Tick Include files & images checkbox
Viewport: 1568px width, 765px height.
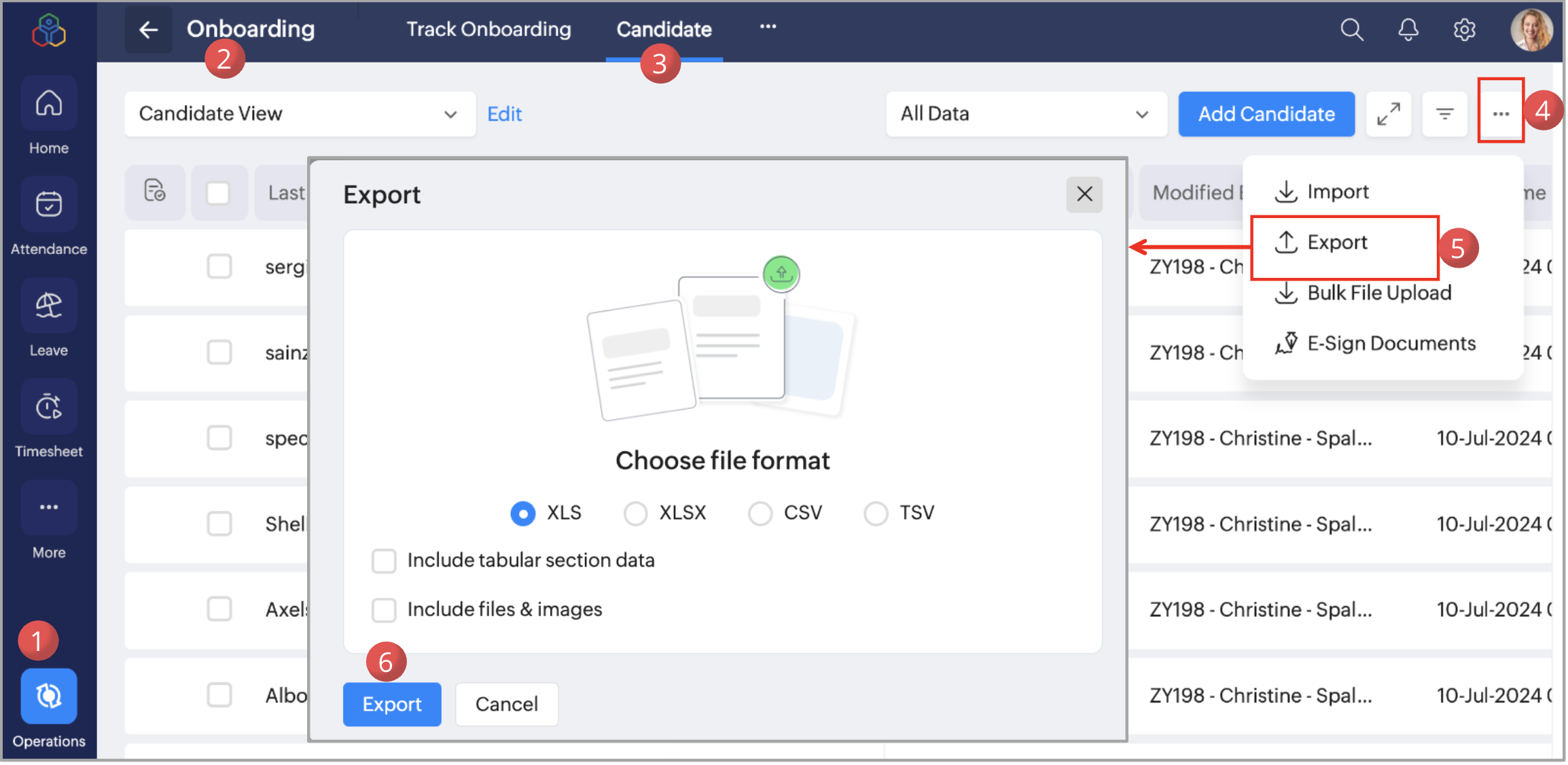pyautogui.click(x=384, y=610)
